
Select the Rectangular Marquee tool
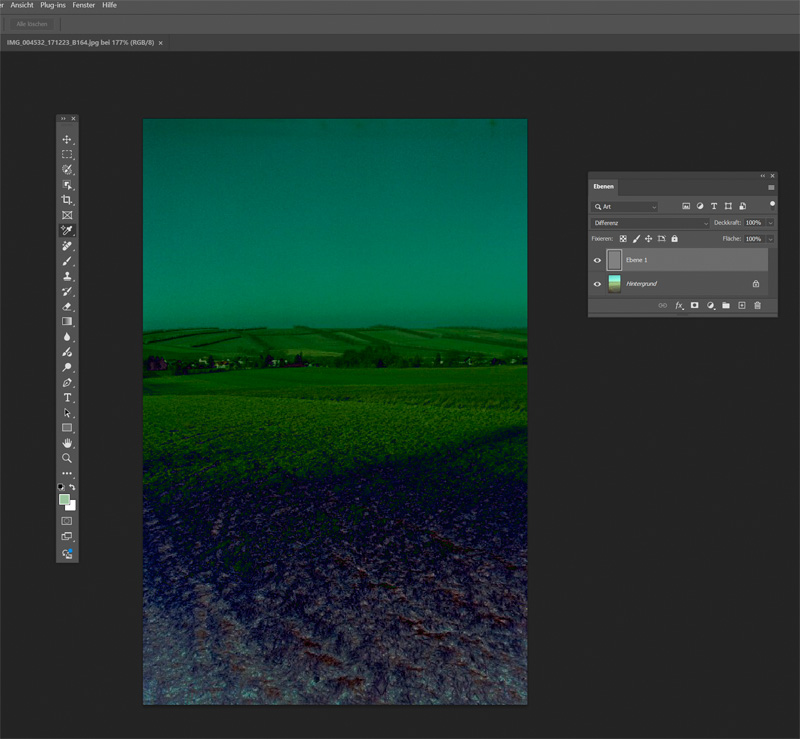67,154
